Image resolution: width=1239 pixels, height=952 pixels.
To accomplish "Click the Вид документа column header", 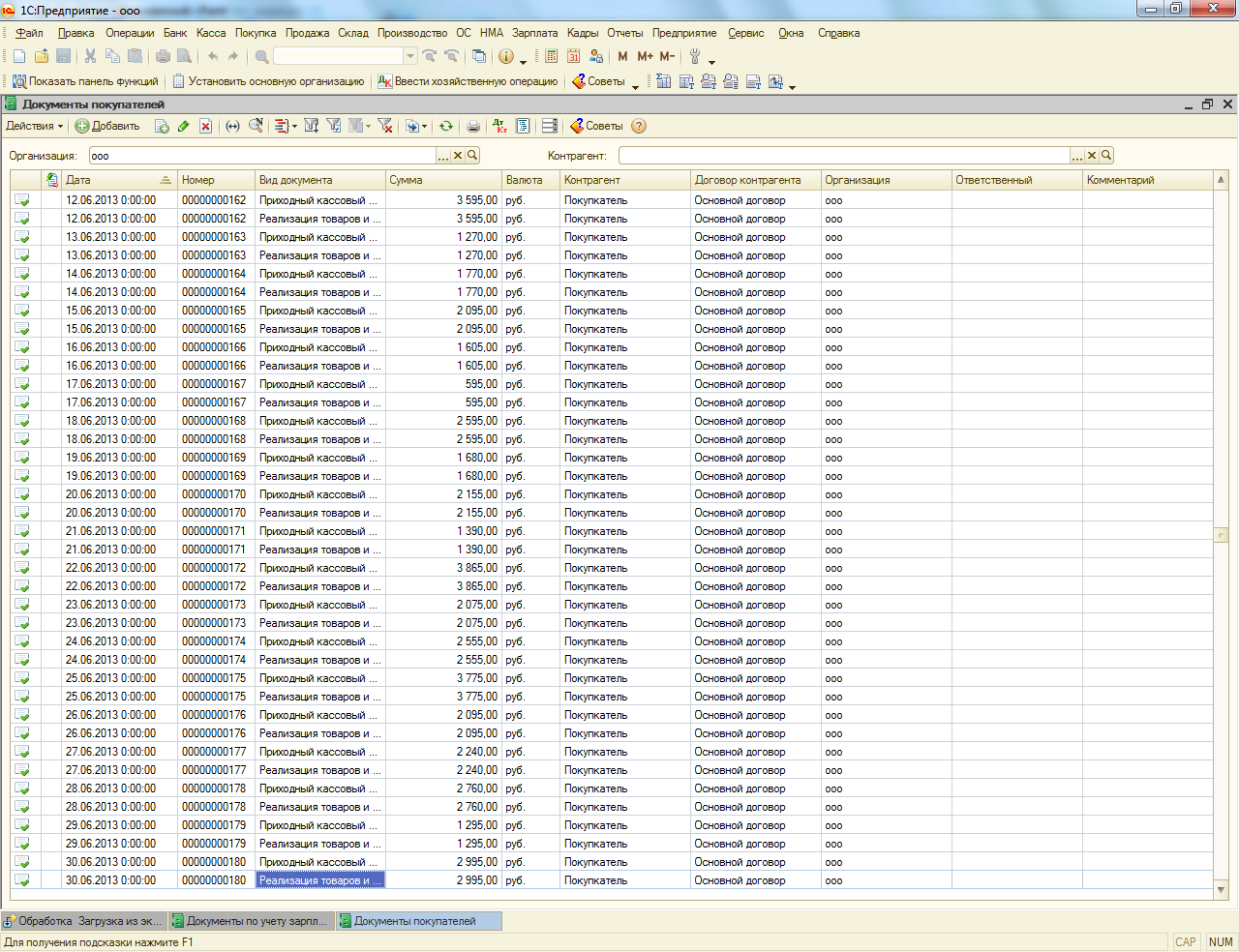I will [x=320, y=180].
